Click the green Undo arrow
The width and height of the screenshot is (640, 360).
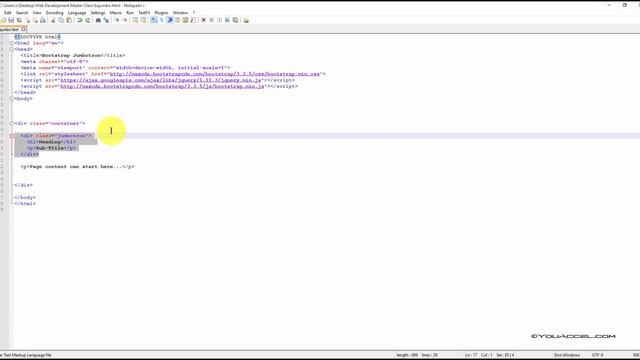[x=79, y=20]
